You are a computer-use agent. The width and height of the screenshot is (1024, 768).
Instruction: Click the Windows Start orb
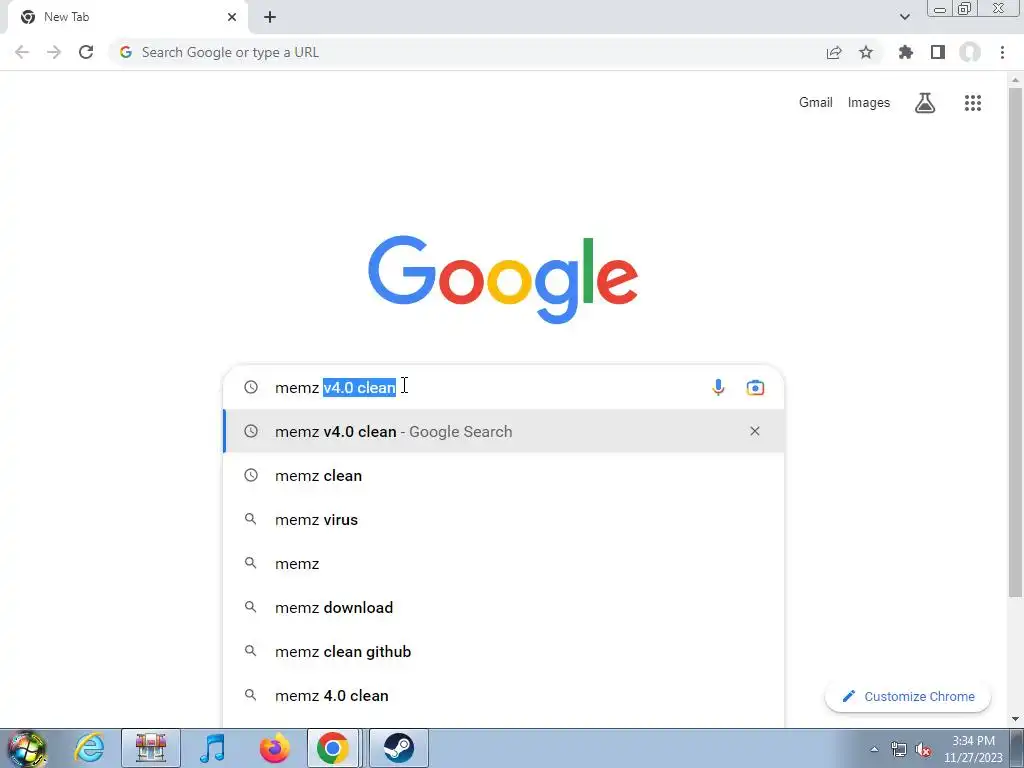pos(26,748)
